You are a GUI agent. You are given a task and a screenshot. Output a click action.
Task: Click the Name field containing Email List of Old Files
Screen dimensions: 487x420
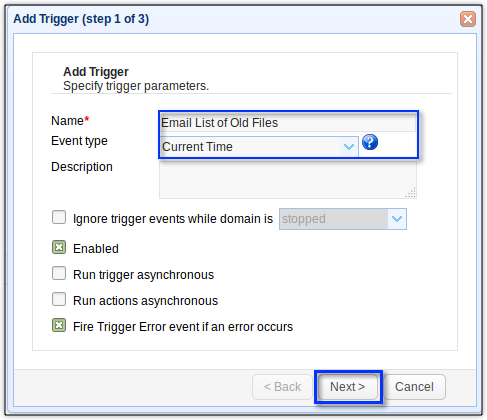pos(288,123)
